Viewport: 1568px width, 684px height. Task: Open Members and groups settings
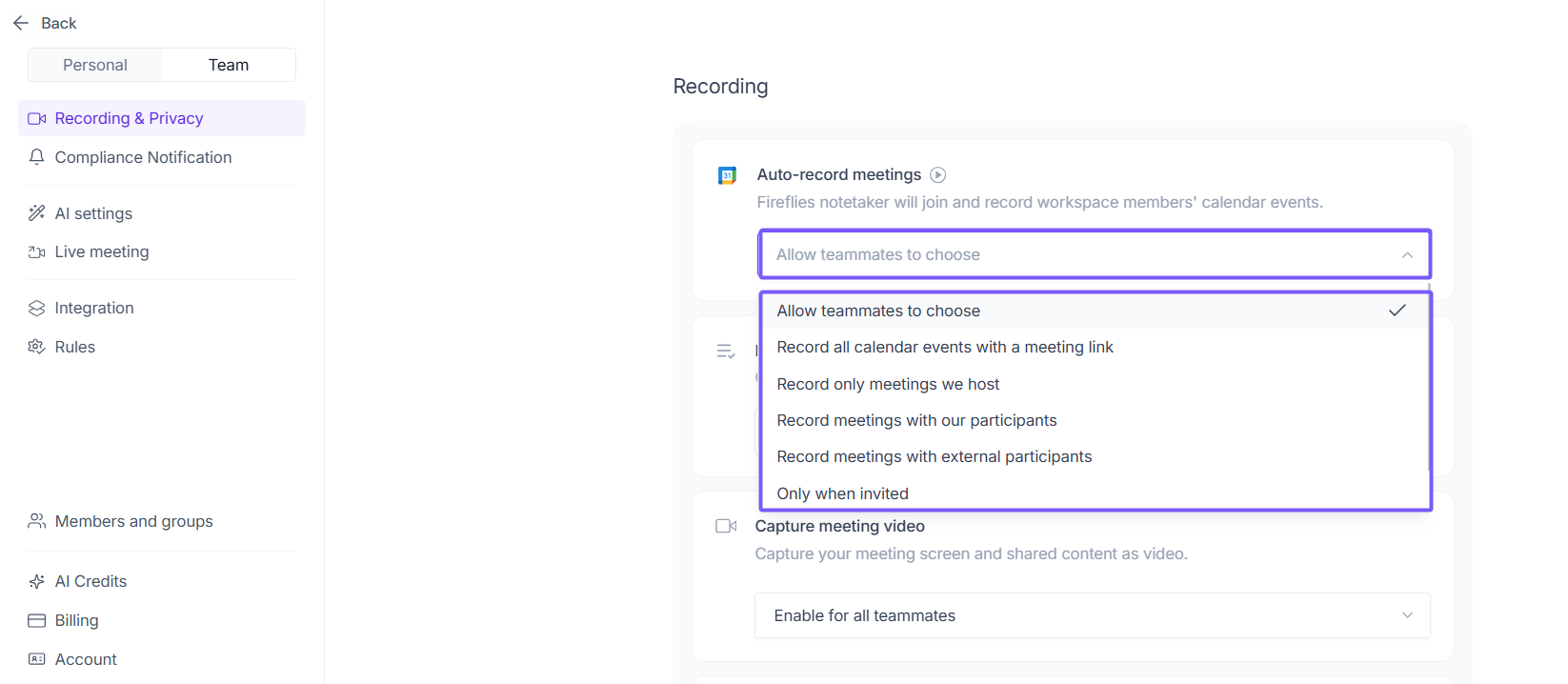point(133,521)
